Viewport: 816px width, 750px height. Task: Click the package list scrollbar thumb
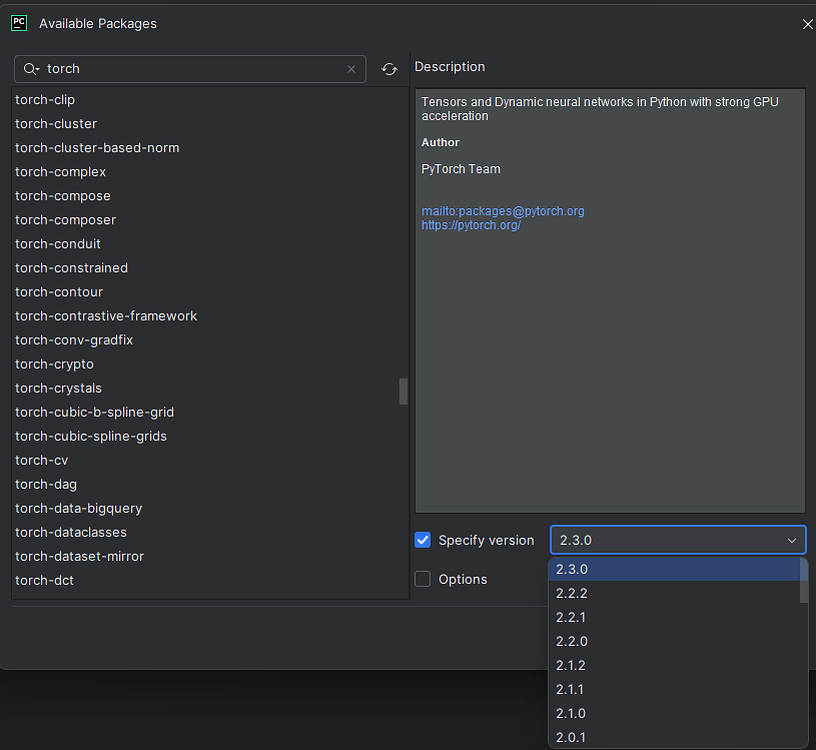tap(403, 391)
